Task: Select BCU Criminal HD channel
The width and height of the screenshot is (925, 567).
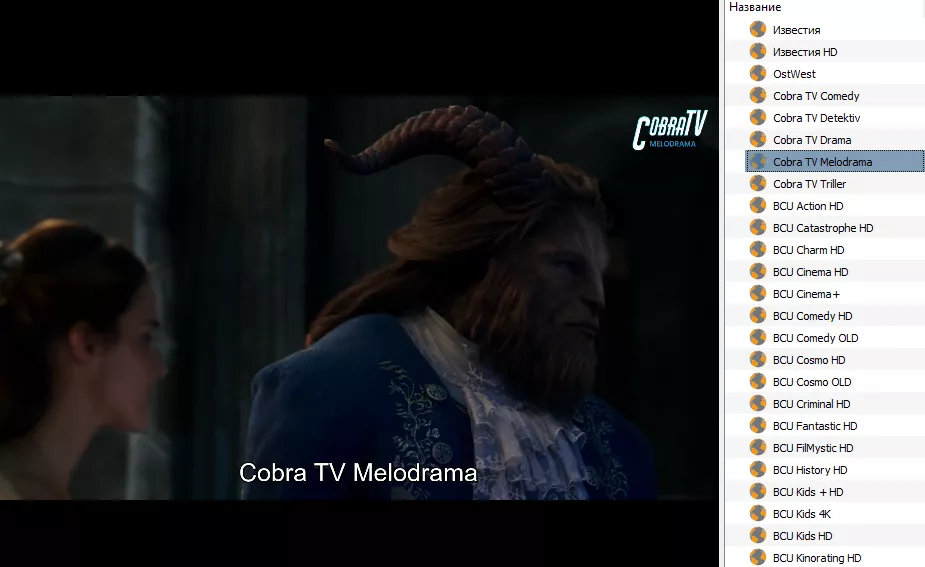Action: [811, 404]
